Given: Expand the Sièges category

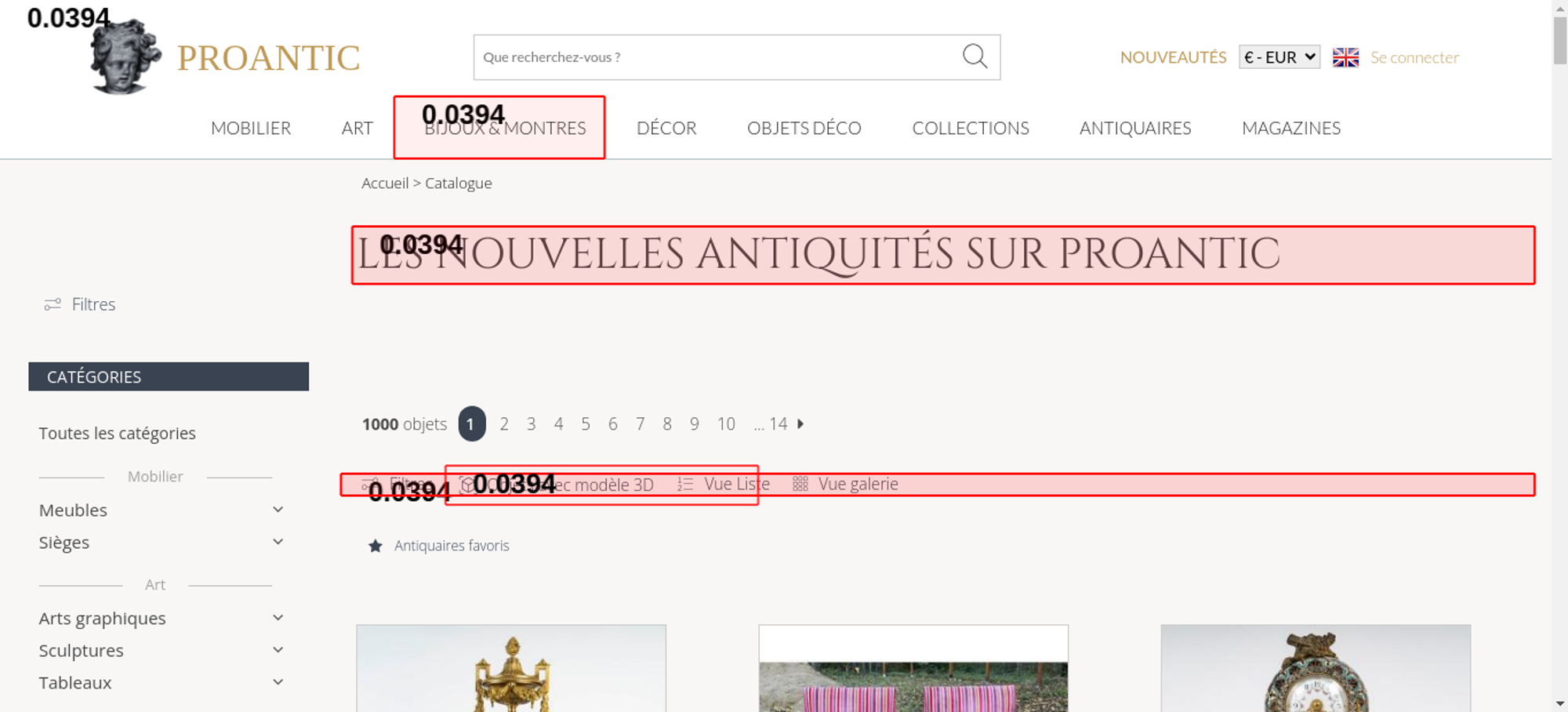Looking at the screenshot, I should tap(278, 542).
